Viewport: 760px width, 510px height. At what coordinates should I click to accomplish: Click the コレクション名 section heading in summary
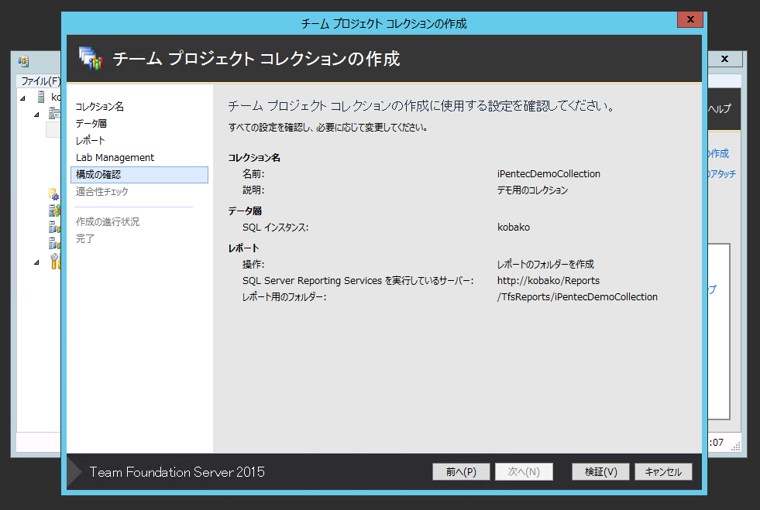coord(254,158)
